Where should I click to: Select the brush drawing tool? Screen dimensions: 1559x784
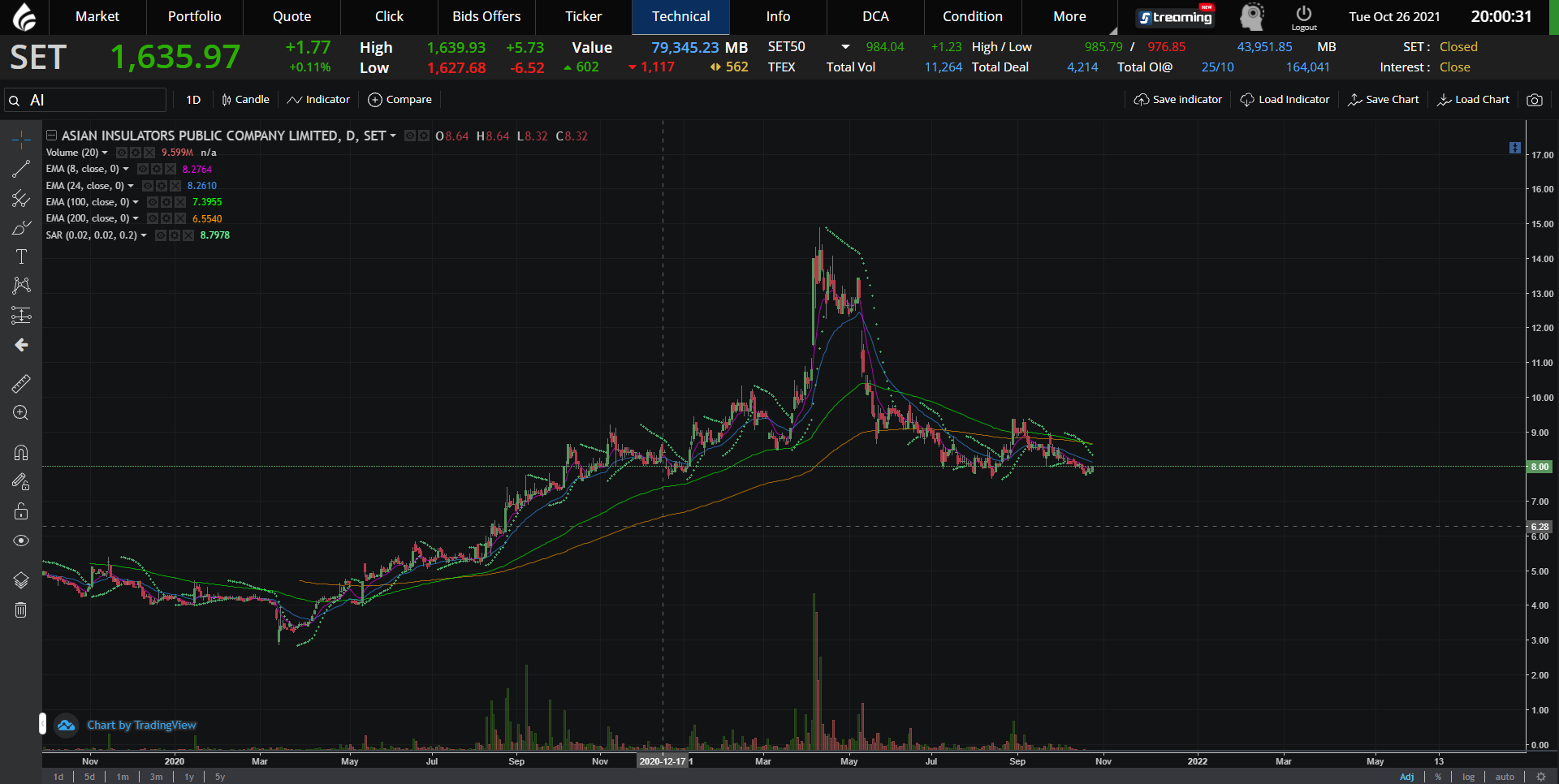click(21, 228)
